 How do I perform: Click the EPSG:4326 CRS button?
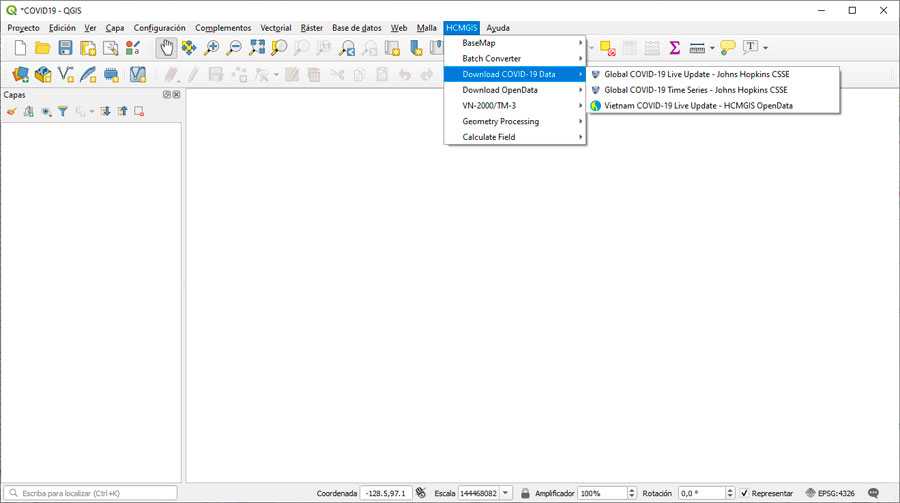tap(830, 493)
